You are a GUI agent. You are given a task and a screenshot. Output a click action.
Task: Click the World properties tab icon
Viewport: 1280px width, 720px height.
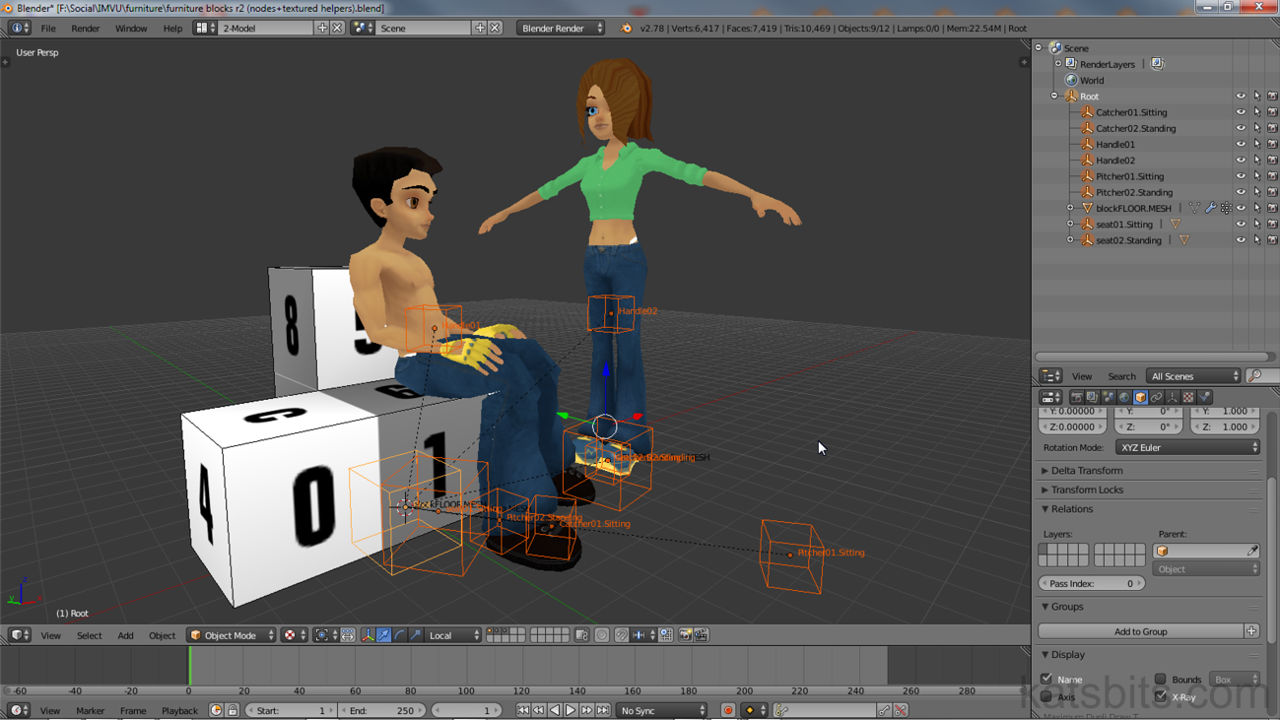(1125, 397)
